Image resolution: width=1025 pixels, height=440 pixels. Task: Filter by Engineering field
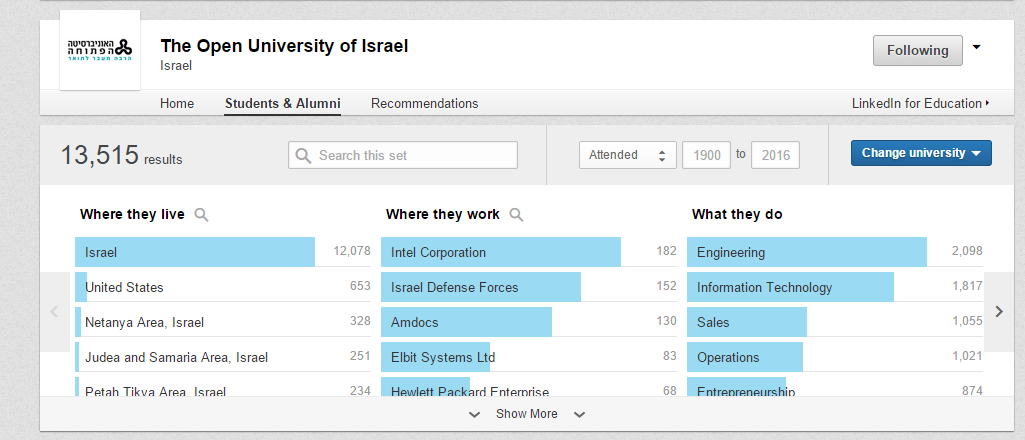(x=835, y=252)
